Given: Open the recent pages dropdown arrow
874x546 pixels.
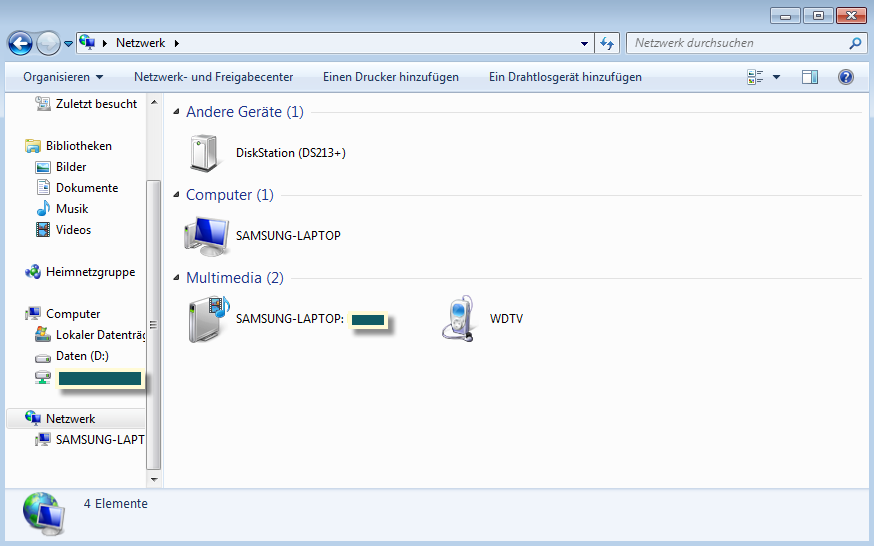Looking at the screenshot, I should pyautogui.click(x=68, y=43).
